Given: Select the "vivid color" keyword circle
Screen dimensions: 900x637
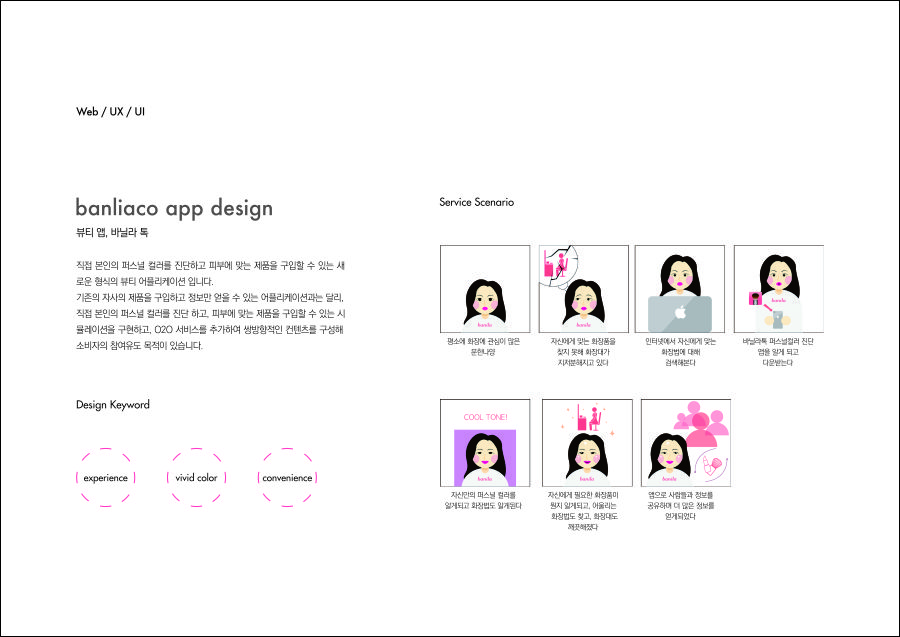Looking at the screenshot, I should tap(196, 477).
